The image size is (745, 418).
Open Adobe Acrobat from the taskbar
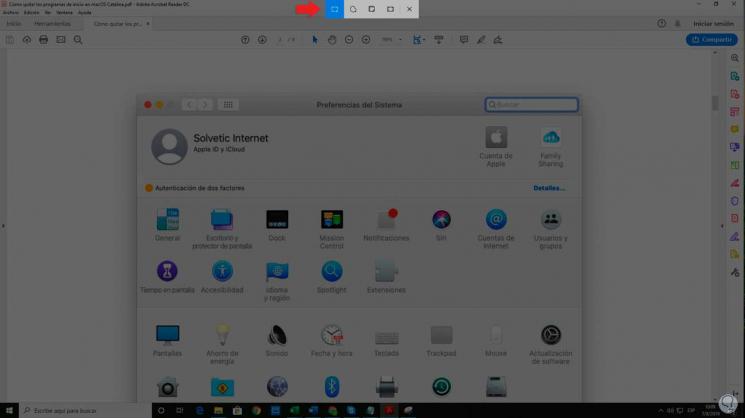click(389, 410)
